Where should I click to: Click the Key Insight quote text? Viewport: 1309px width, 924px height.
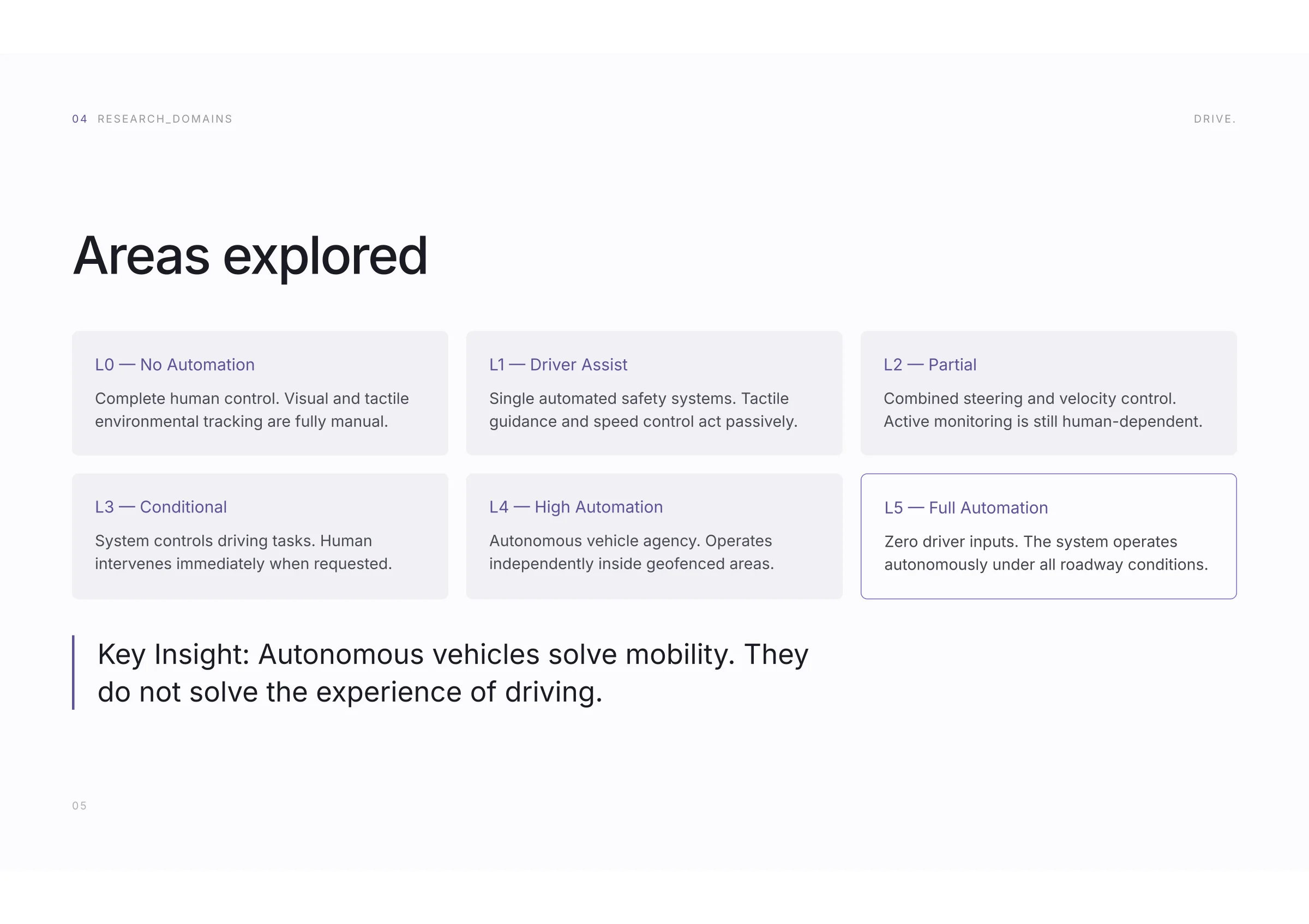(x=453, y=673)
